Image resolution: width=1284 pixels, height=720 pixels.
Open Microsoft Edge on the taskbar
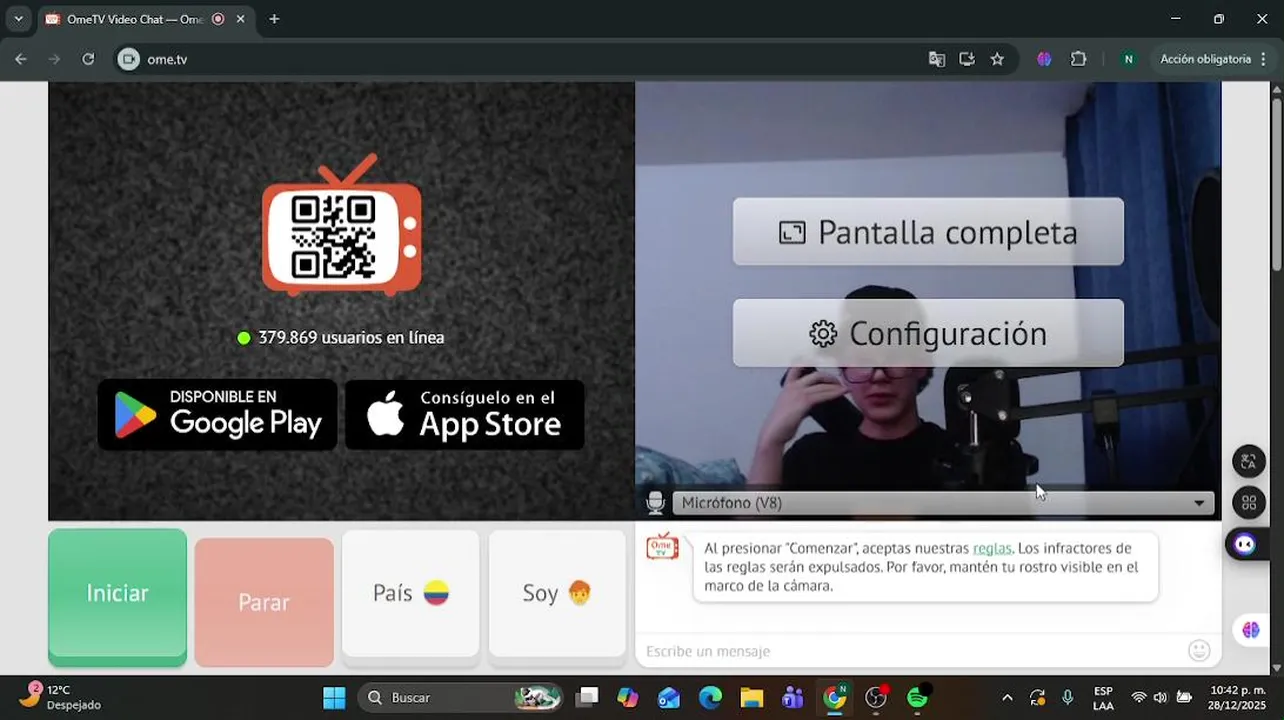click(x=710, y=697)
